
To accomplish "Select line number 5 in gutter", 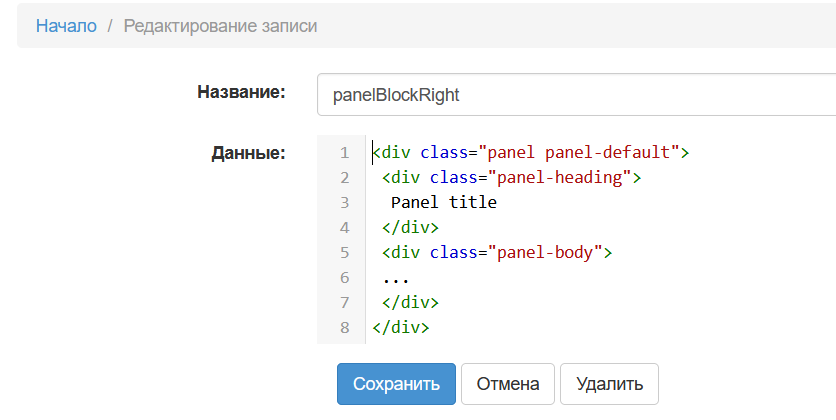I will point(345,253).
